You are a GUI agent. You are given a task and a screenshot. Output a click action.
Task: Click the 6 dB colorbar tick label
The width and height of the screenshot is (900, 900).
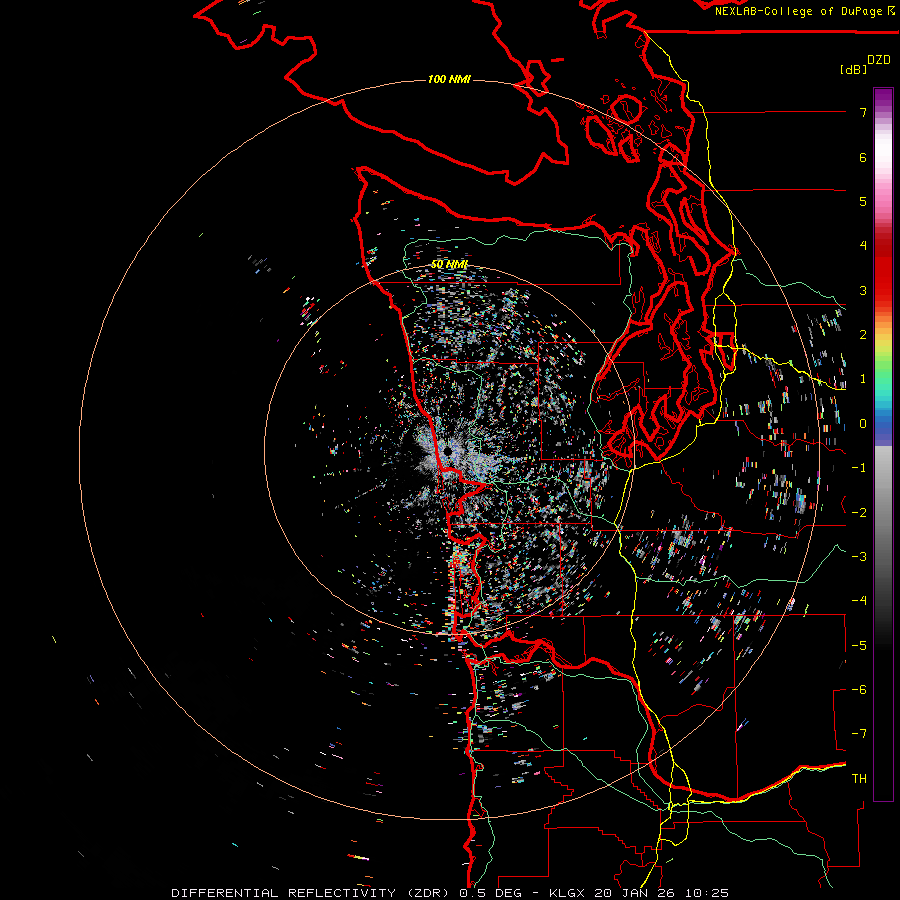pyautogui.click(x=863, y=157)
